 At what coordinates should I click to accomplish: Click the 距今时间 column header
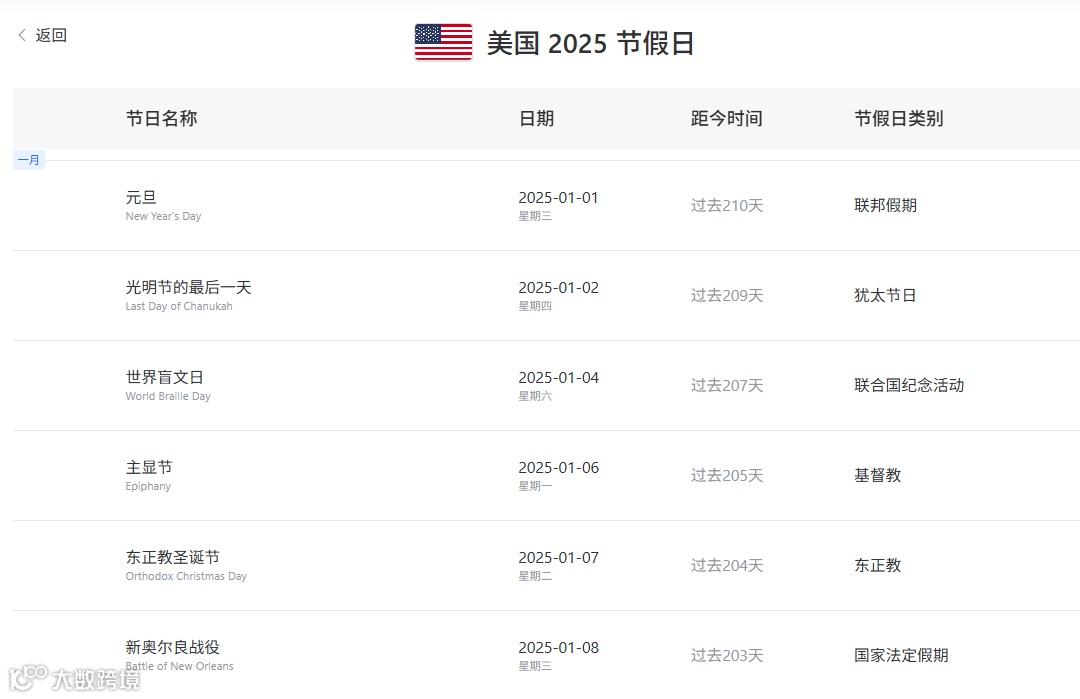coord(727,118)
